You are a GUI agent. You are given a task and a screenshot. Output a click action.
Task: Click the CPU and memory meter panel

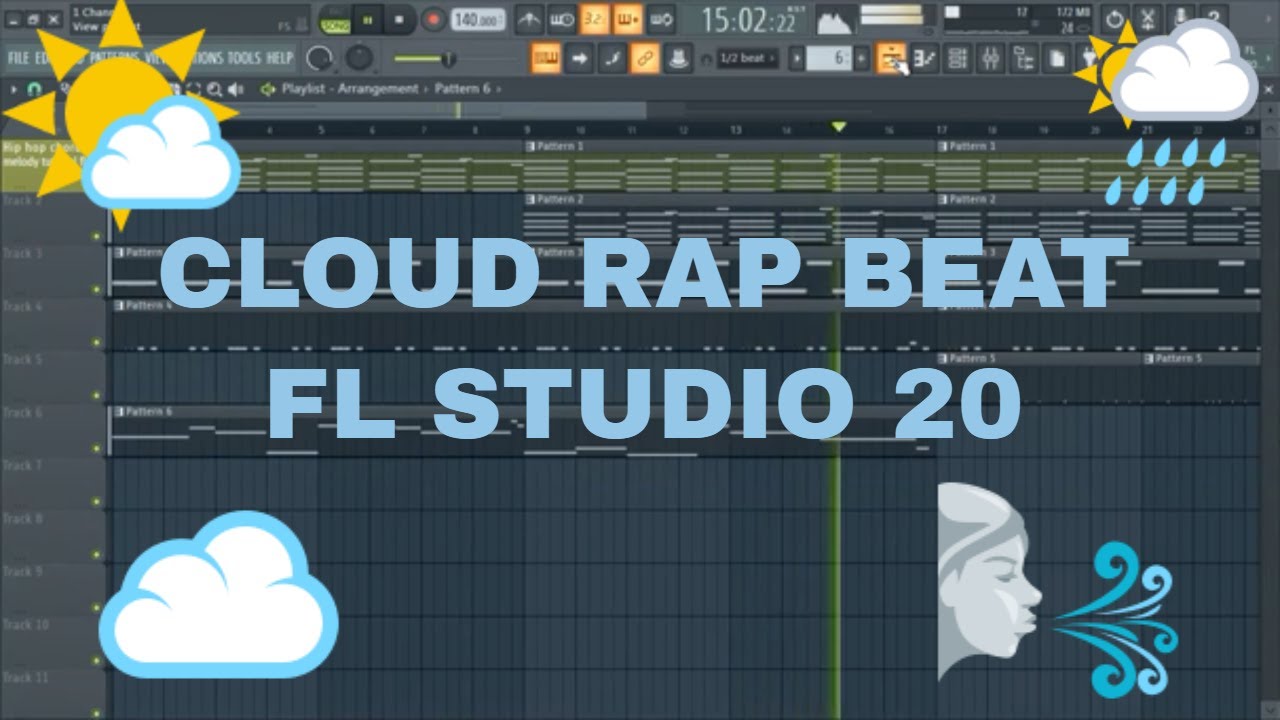pyautogui.click(x=1016, y=19)
